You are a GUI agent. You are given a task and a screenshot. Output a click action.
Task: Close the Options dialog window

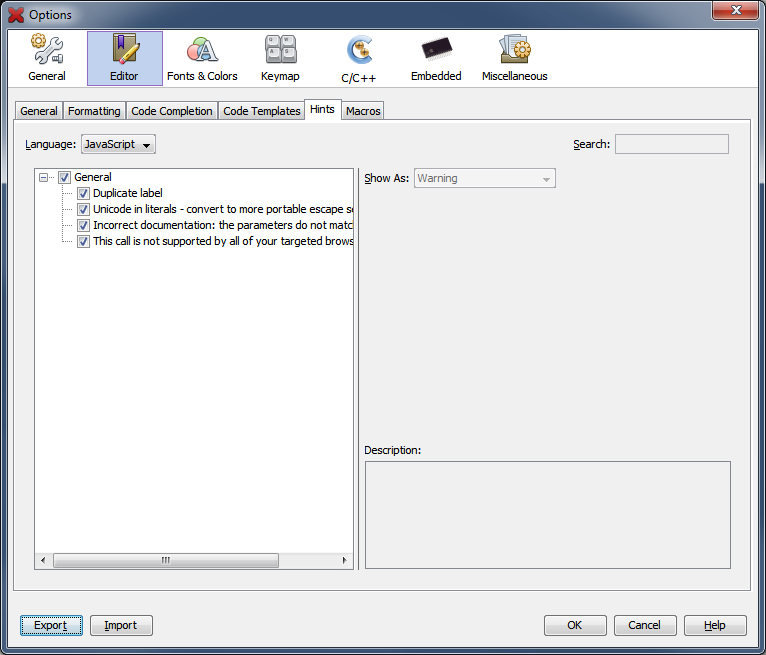(736, 10)
